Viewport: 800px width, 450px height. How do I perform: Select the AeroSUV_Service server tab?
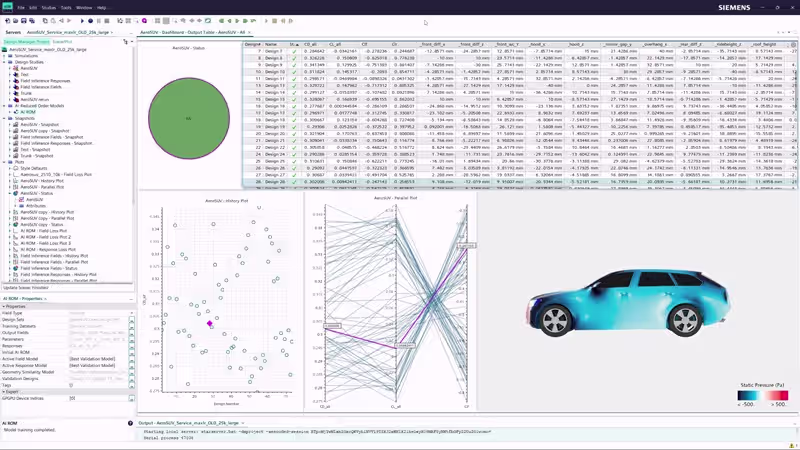(x=68, y=32)
